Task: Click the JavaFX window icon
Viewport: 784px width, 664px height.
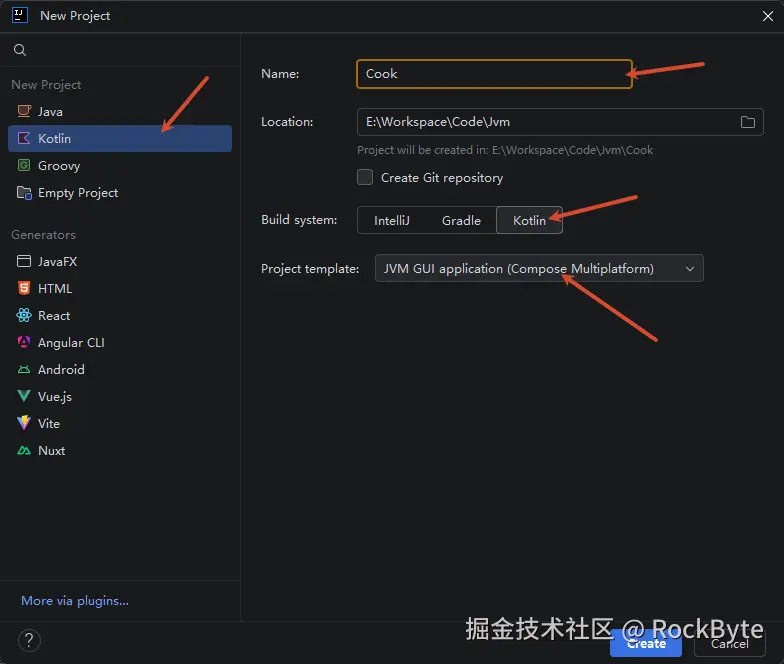Action: point(24,261)
